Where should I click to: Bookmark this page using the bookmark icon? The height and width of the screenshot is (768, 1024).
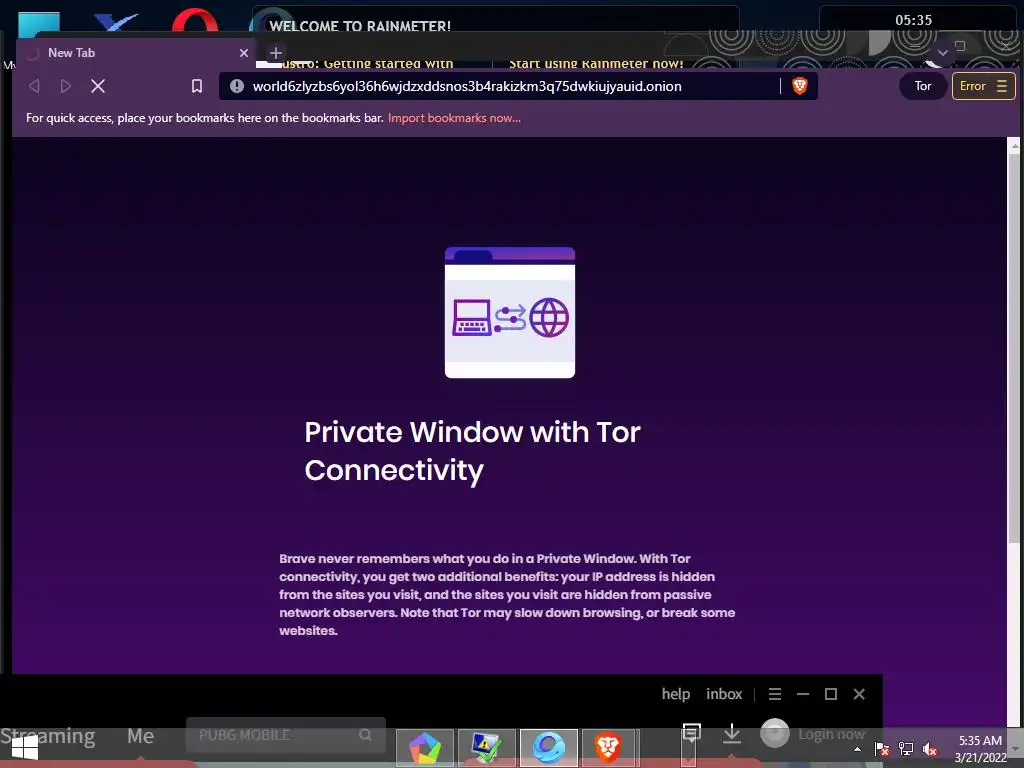(197, 86)
